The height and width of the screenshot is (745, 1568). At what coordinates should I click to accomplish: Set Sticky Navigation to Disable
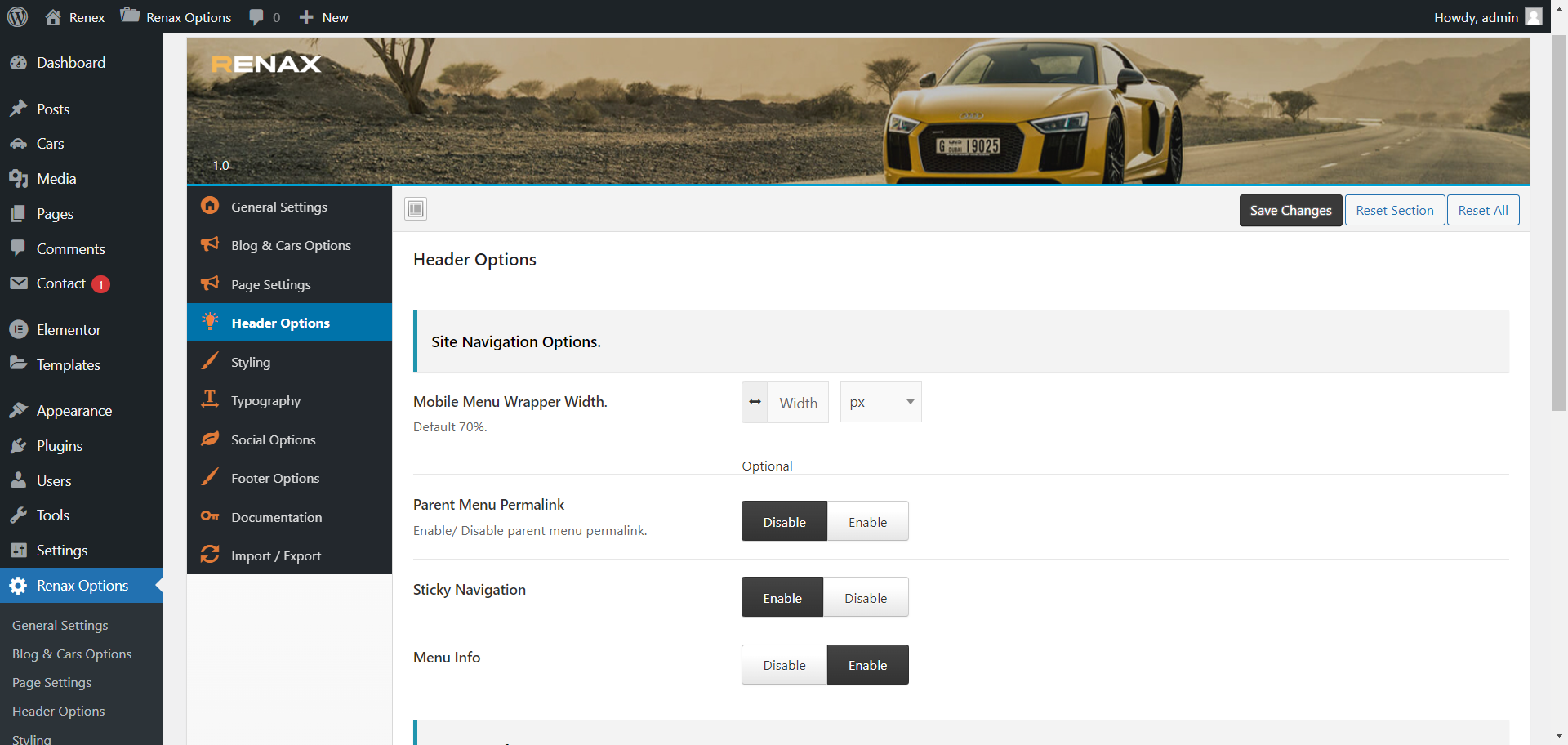(x=866, y=597)
